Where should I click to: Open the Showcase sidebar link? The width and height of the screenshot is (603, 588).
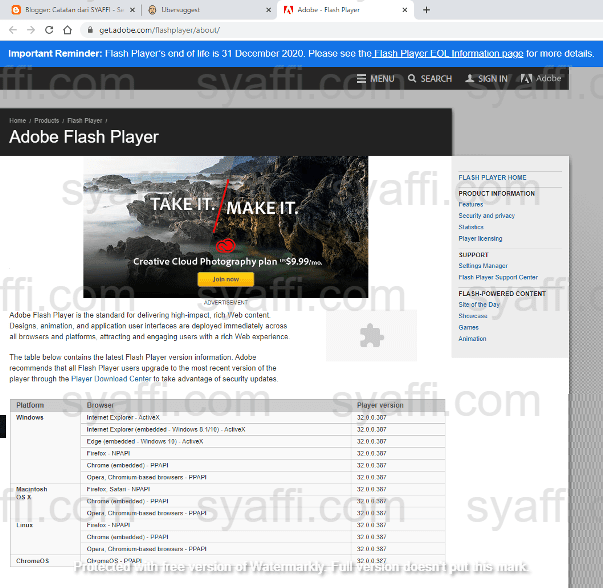tap(473, 316)
